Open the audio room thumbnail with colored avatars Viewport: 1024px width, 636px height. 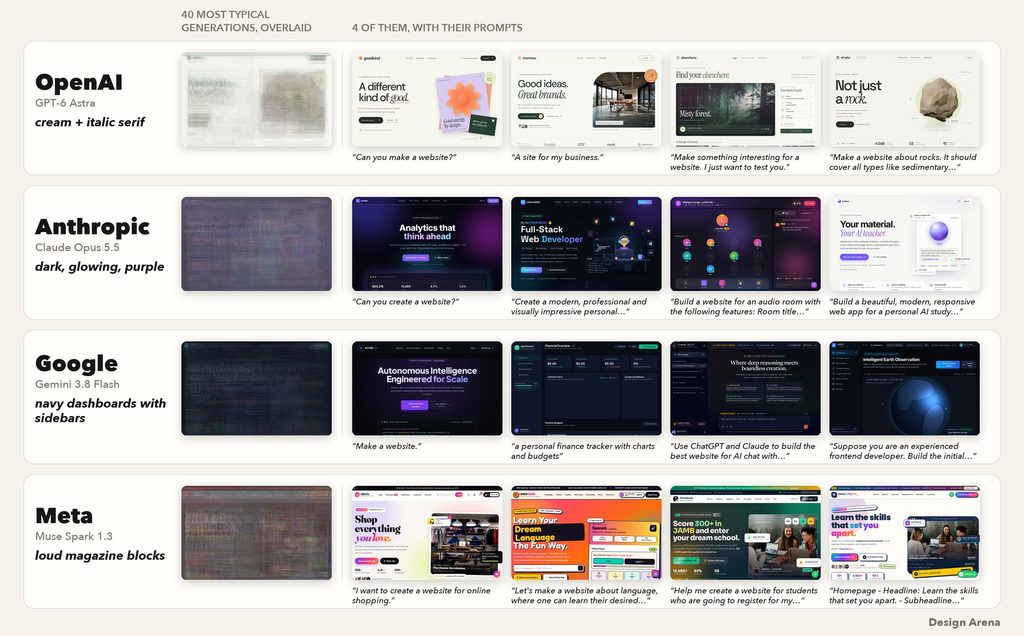point(745,244)
